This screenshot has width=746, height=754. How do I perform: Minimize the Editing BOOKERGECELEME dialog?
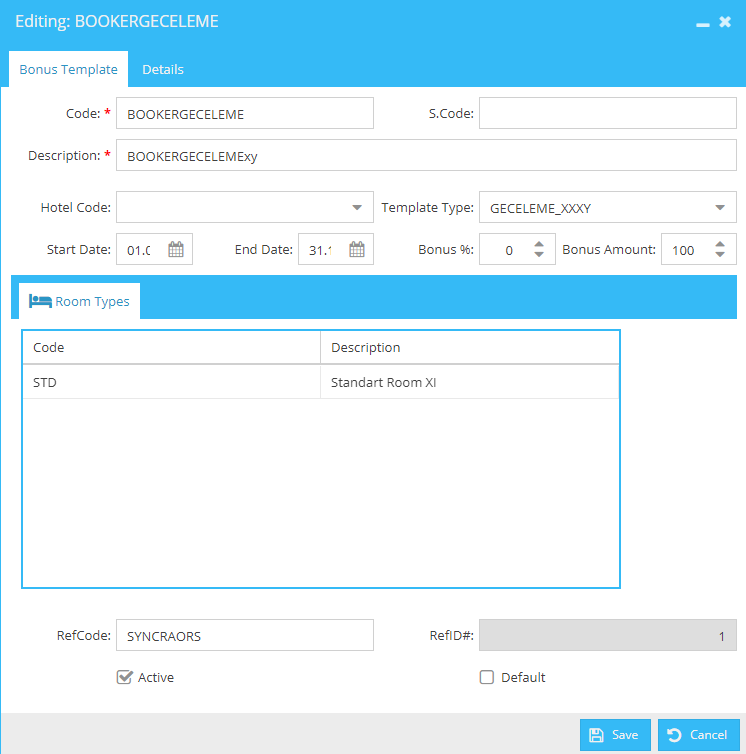tap(702, 24)
